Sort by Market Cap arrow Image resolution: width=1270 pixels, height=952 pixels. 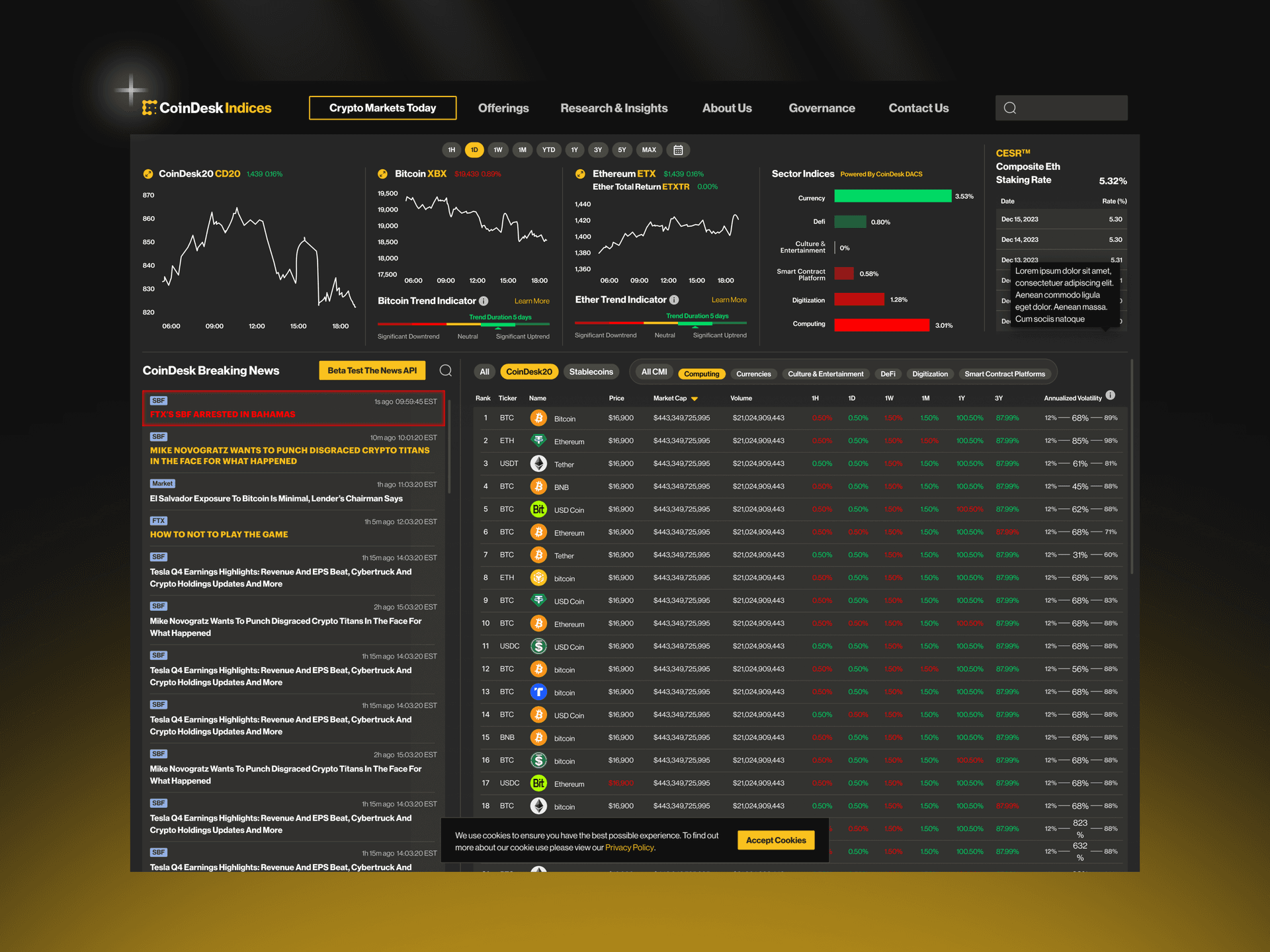click(695, 399)
